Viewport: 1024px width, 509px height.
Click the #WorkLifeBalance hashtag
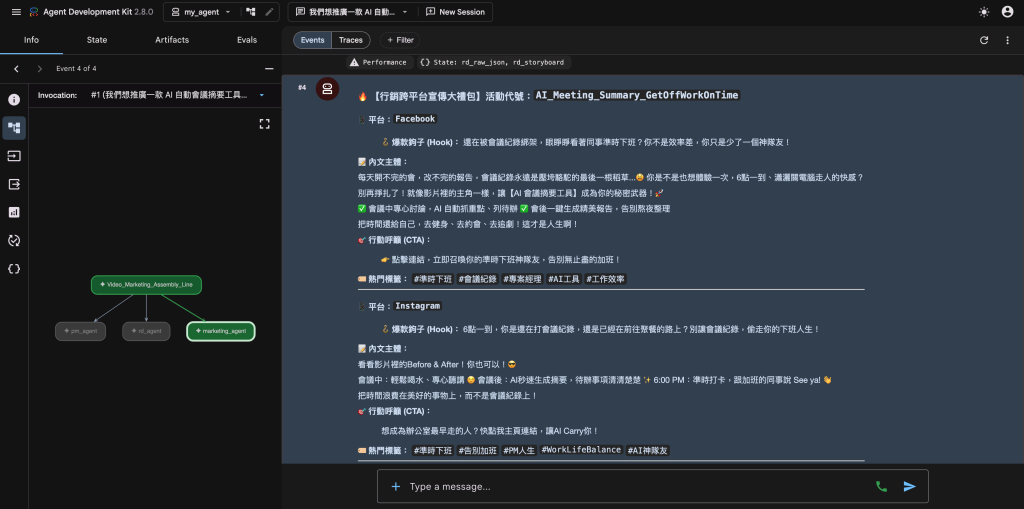click(x=581, y=450)
